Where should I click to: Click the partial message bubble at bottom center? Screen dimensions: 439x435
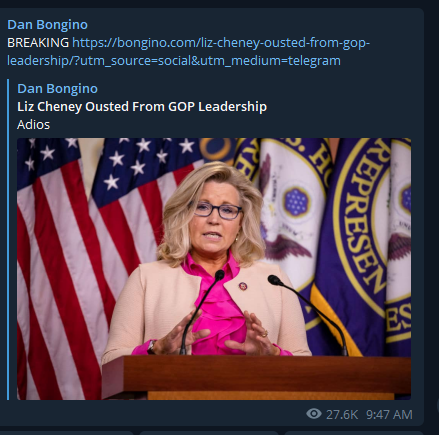click(x=209, y=433)
